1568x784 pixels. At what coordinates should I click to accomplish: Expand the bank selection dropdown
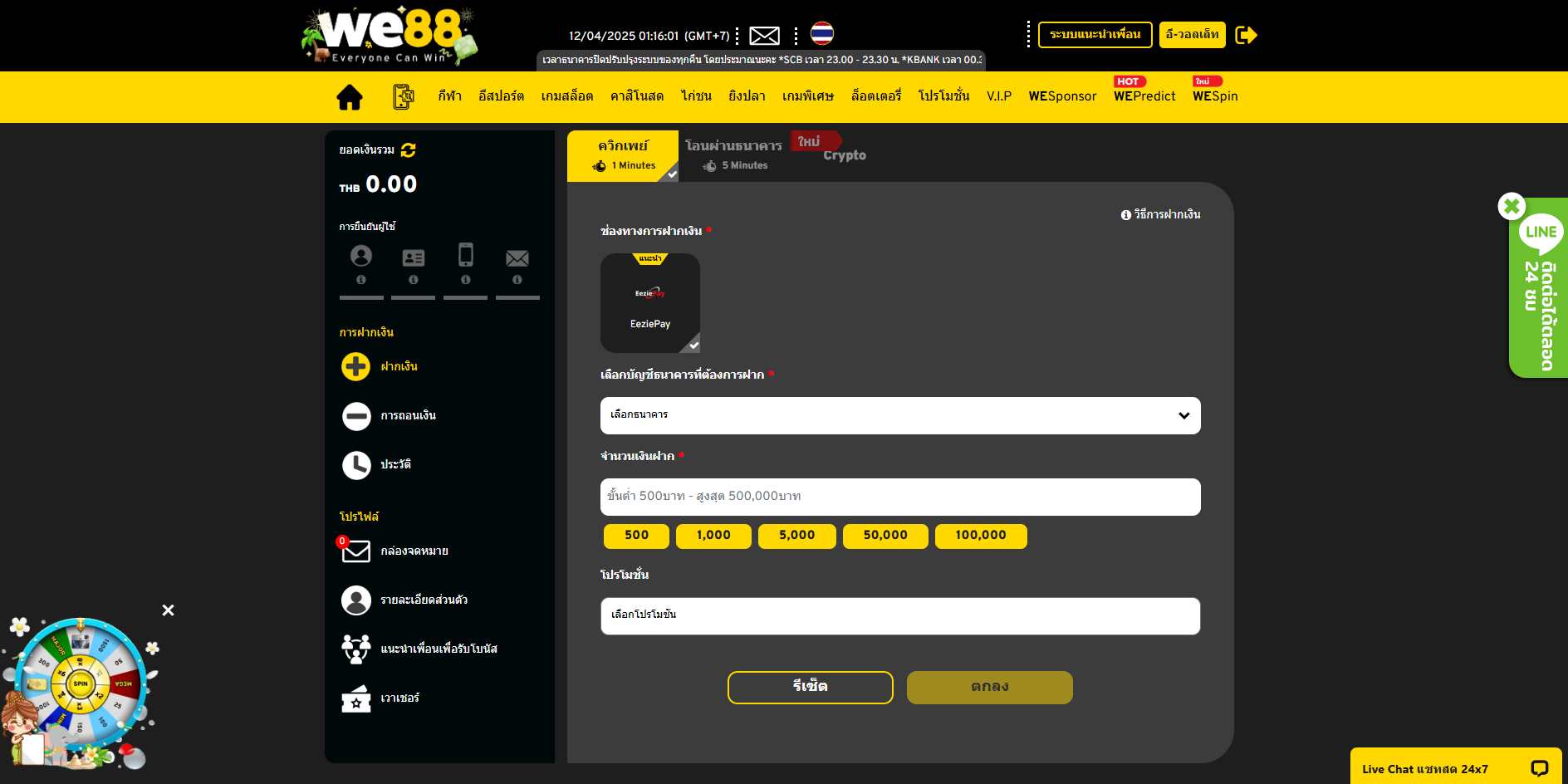[900, 415]
